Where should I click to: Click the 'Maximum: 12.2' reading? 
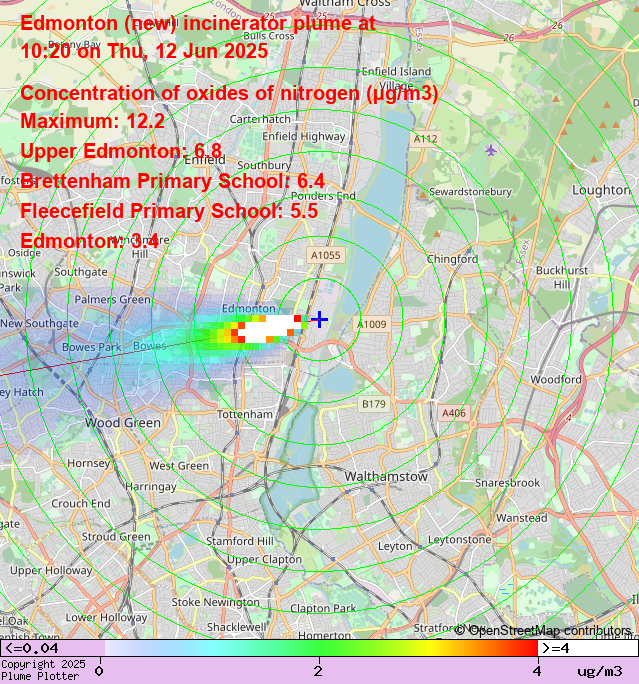pyautogui.click(x=92, y=121)
